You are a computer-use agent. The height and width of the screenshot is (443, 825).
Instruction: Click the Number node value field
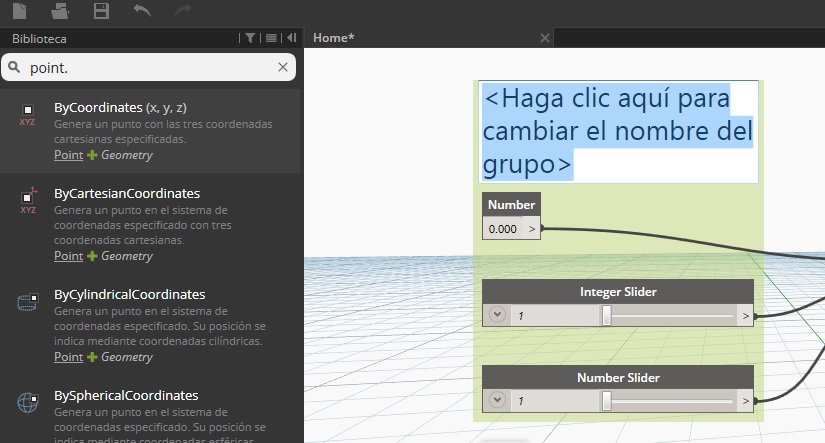(x=503, y=229)
